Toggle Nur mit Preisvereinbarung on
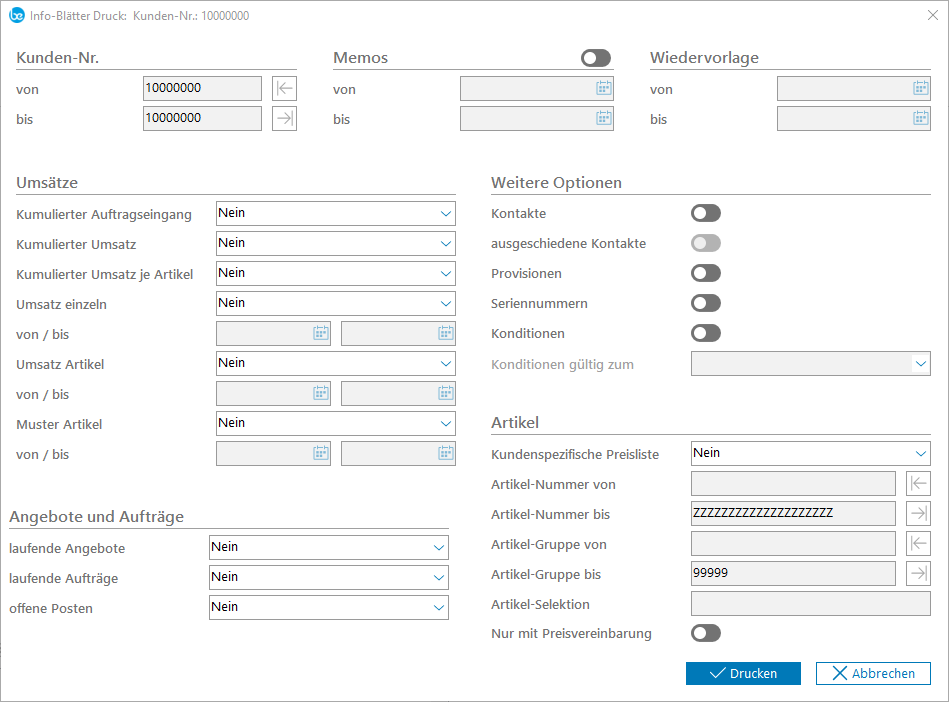This screenshot has height=702, width=949. pyautogui.click(x=706, y=633)
